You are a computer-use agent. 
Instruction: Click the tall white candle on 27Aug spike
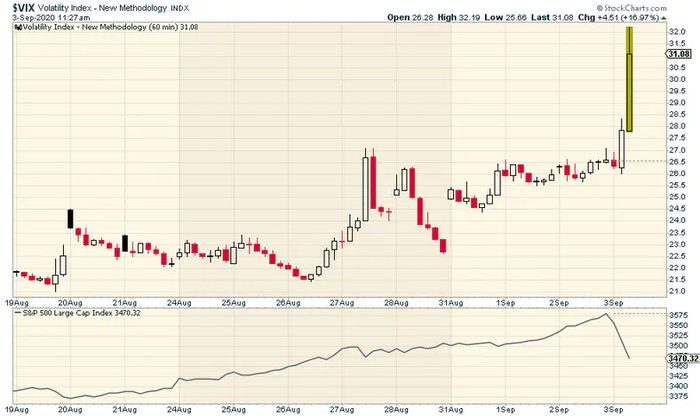pyautogui.click(x=366, y=189)
